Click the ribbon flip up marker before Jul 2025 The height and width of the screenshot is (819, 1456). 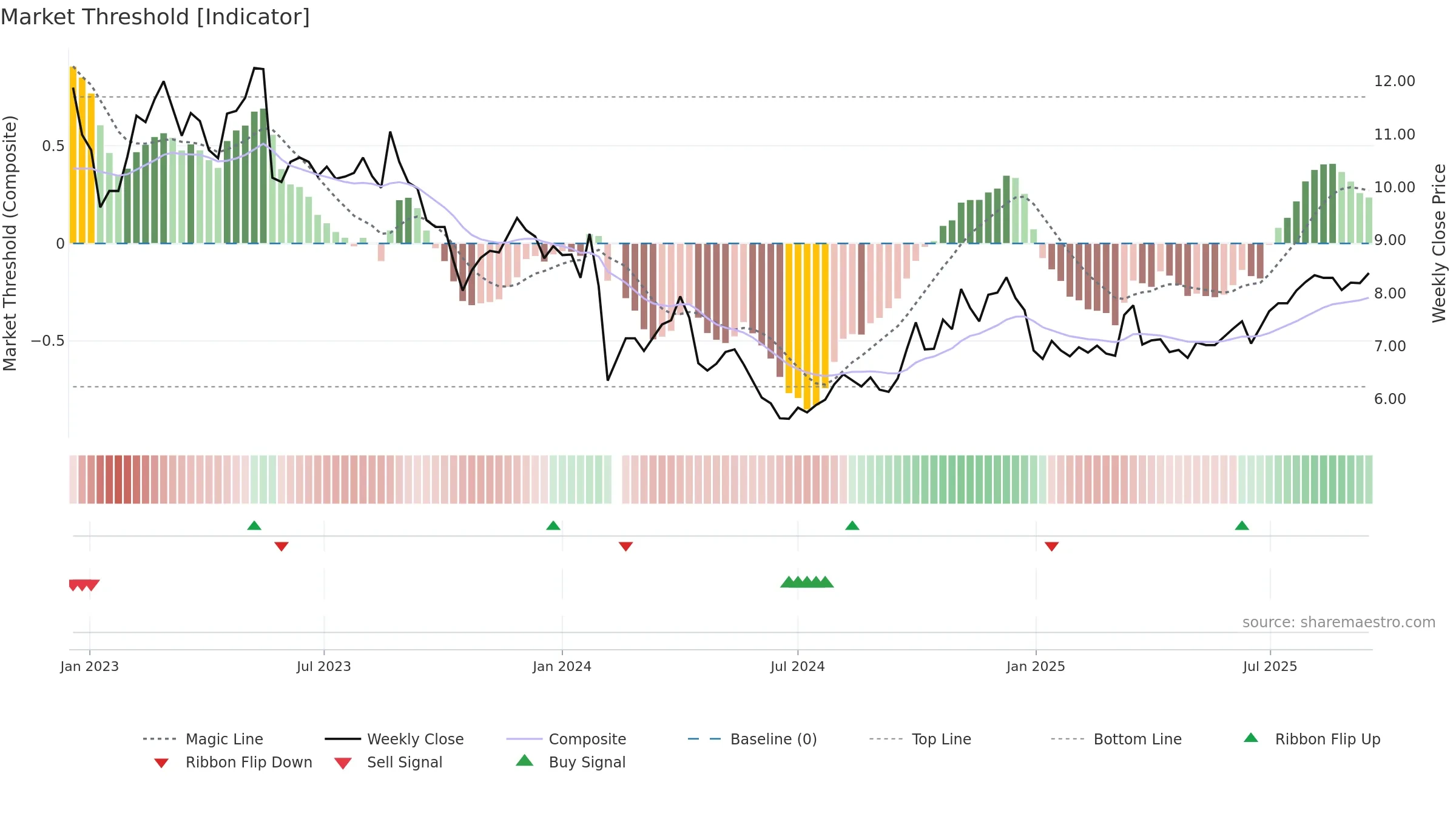(1242, 525)
